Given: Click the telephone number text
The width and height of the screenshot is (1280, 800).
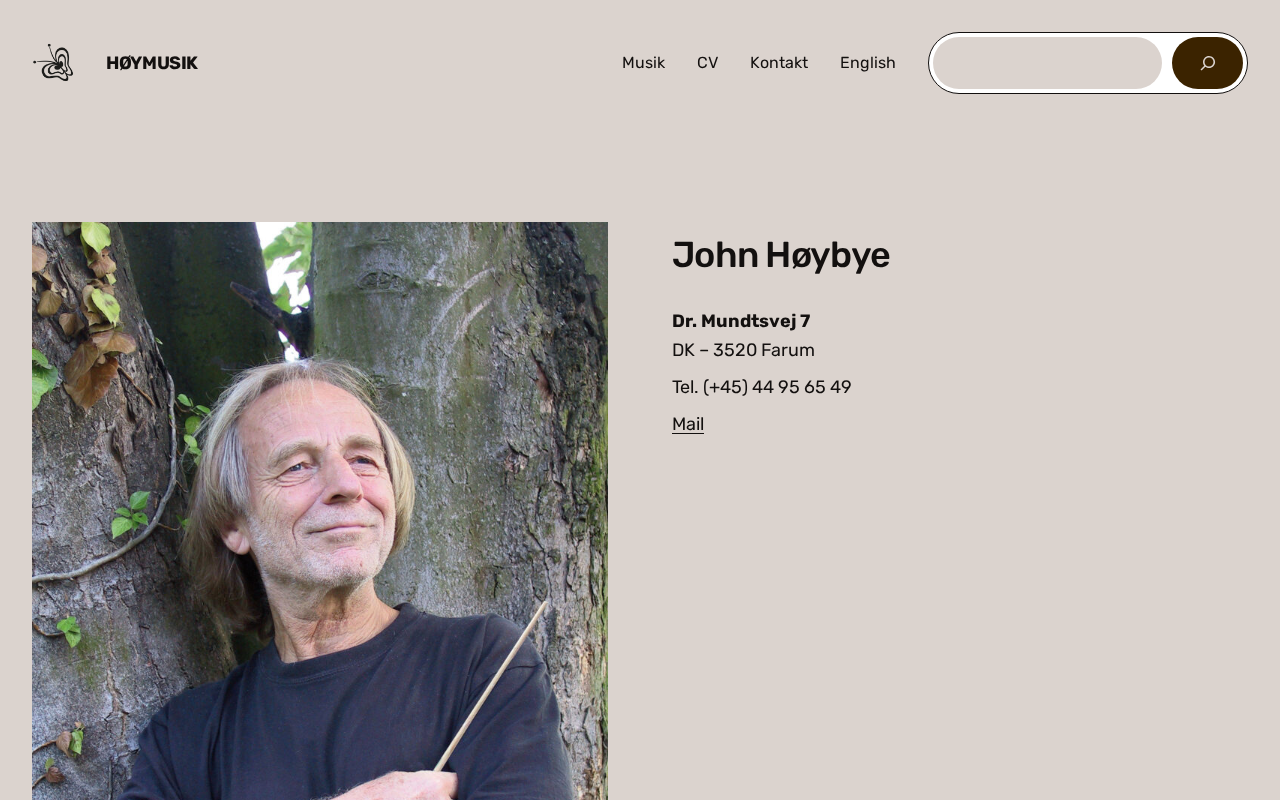Looking at the screenshot, I should click(x=762, y=387).
